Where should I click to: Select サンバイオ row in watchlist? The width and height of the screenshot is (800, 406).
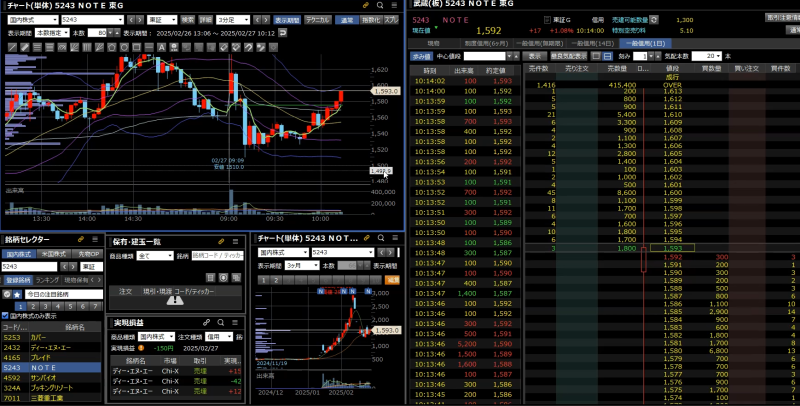coord(51,378)
